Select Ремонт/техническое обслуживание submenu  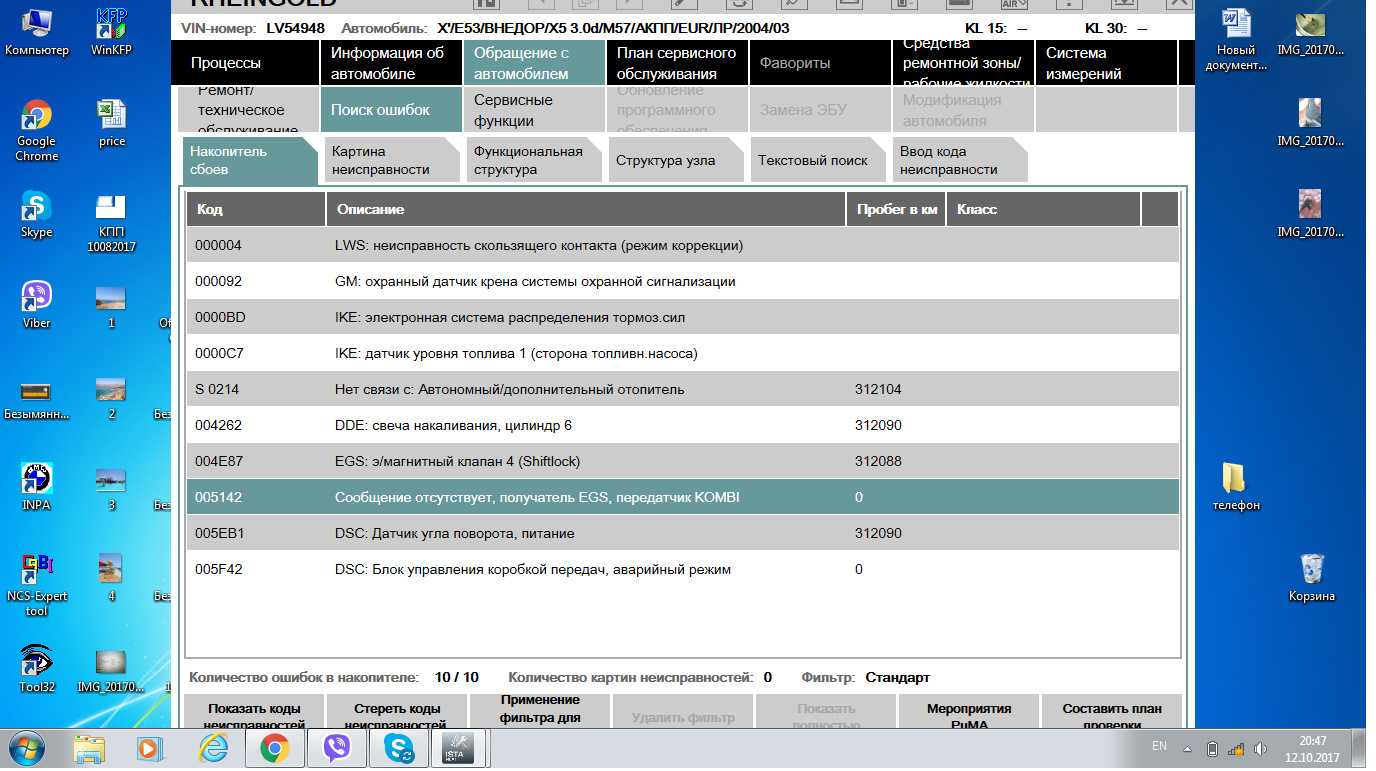click(250, 110)
